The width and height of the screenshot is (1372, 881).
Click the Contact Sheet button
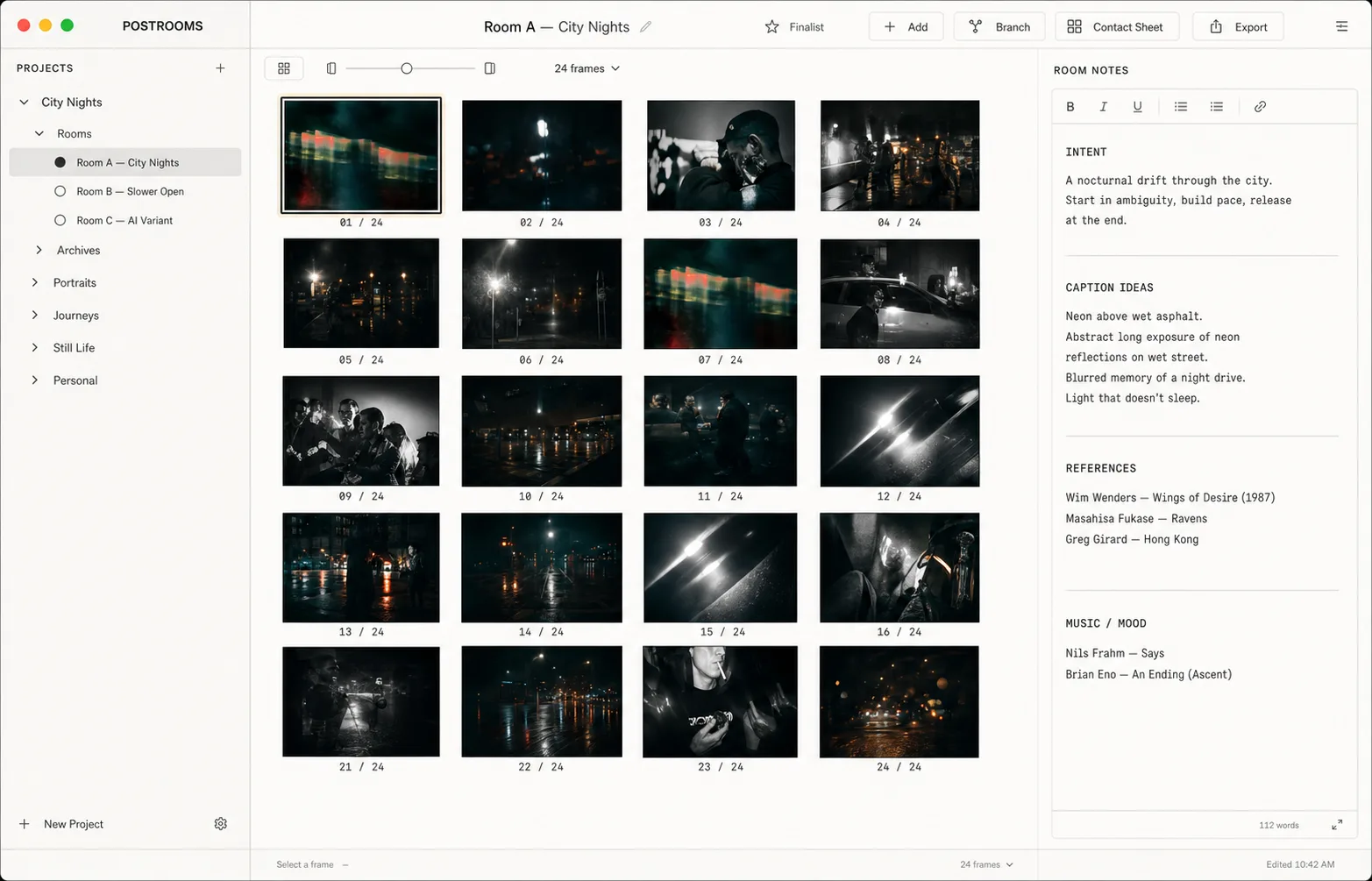click(x=1116, y=27)
